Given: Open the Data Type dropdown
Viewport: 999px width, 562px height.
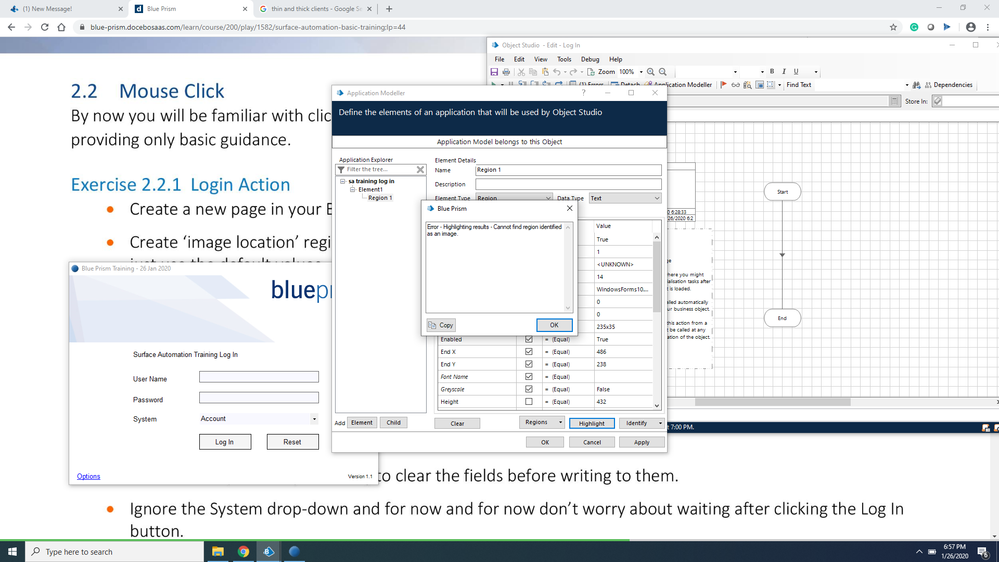Looking at the screenshot, I should [625, 198].
